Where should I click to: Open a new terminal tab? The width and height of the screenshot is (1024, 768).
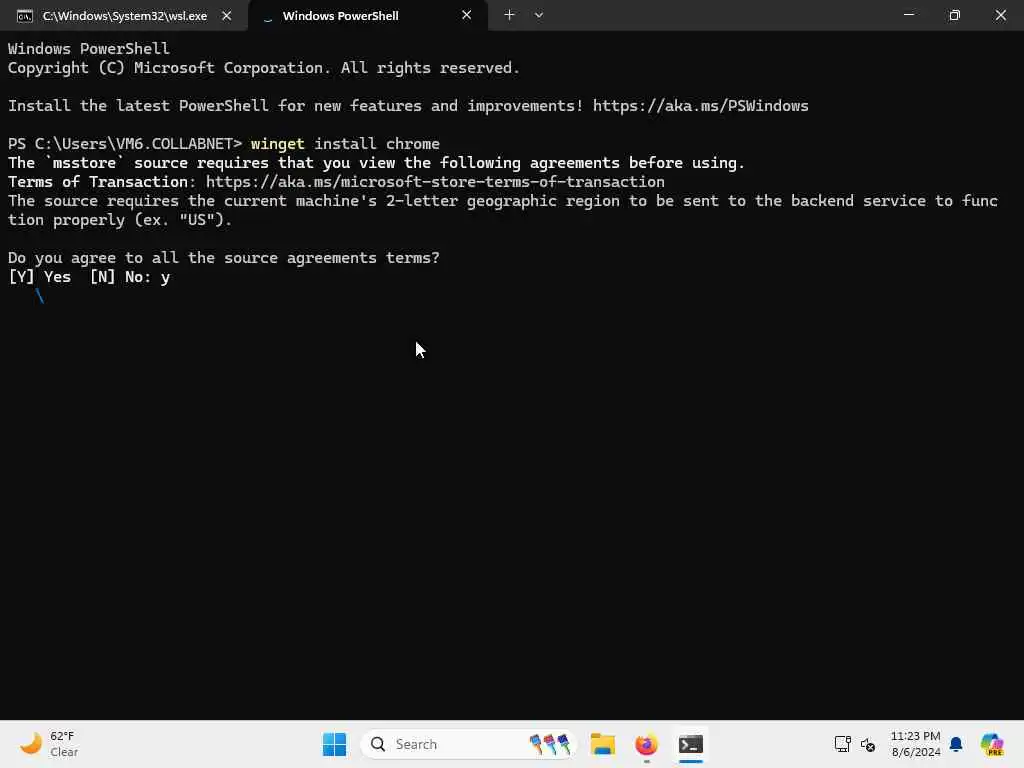coord(509,15)
